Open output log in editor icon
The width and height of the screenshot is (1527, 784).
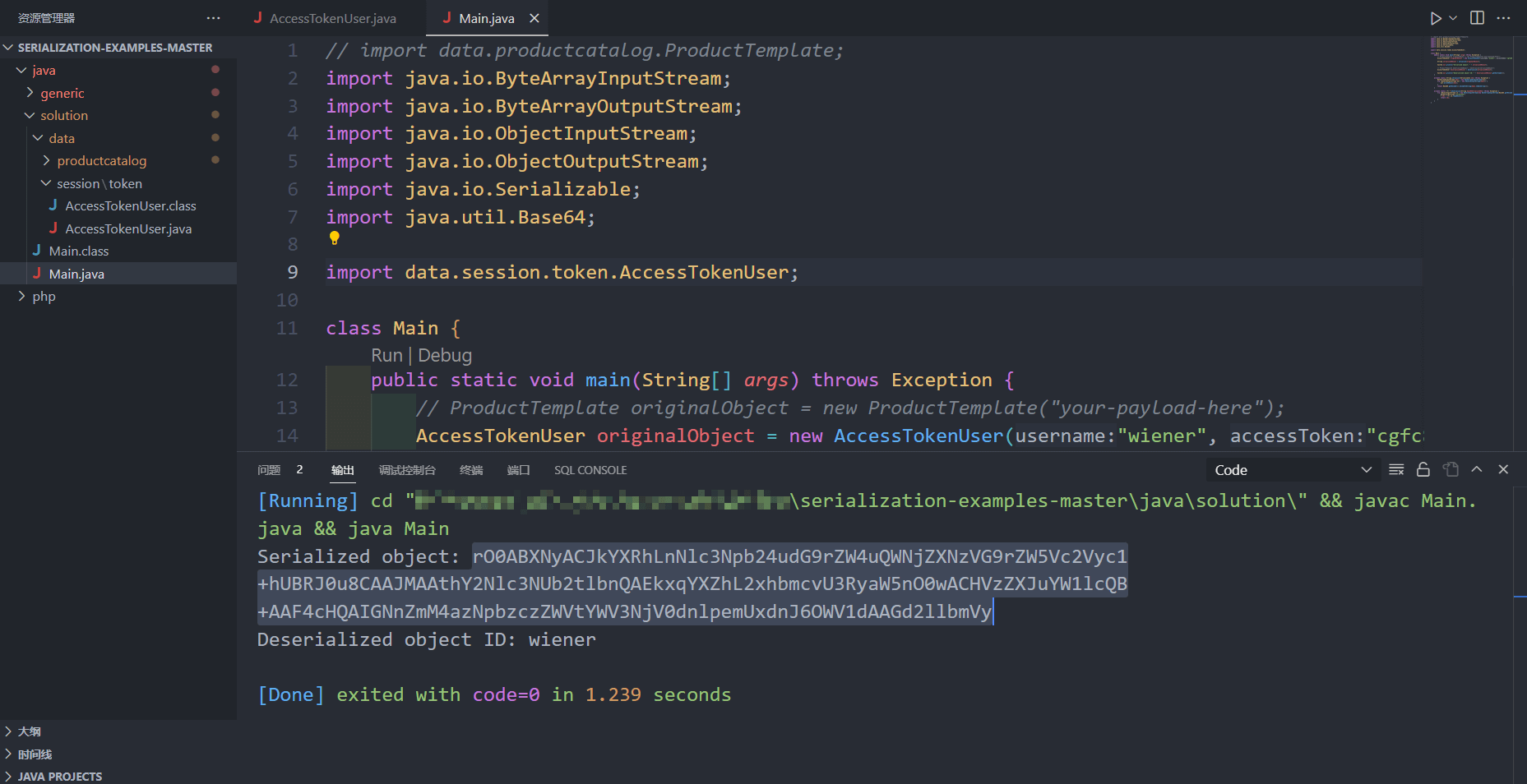(x=1451, y=470)
